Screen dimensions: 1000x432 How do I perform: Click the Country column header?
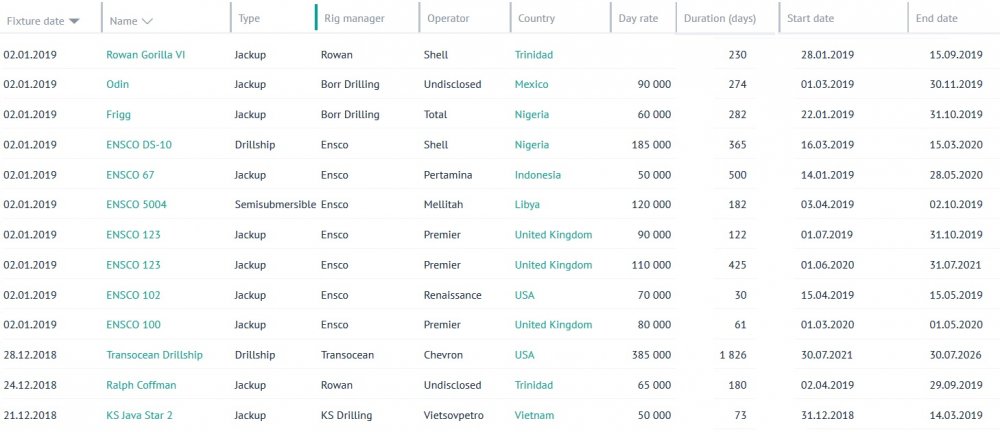536,19
